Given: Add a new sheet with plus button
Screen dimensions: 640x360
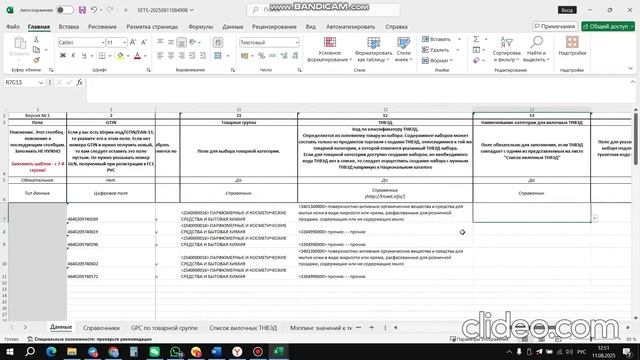Looking at the screenshot, I should pyautogui.click(x=371, y=327).
